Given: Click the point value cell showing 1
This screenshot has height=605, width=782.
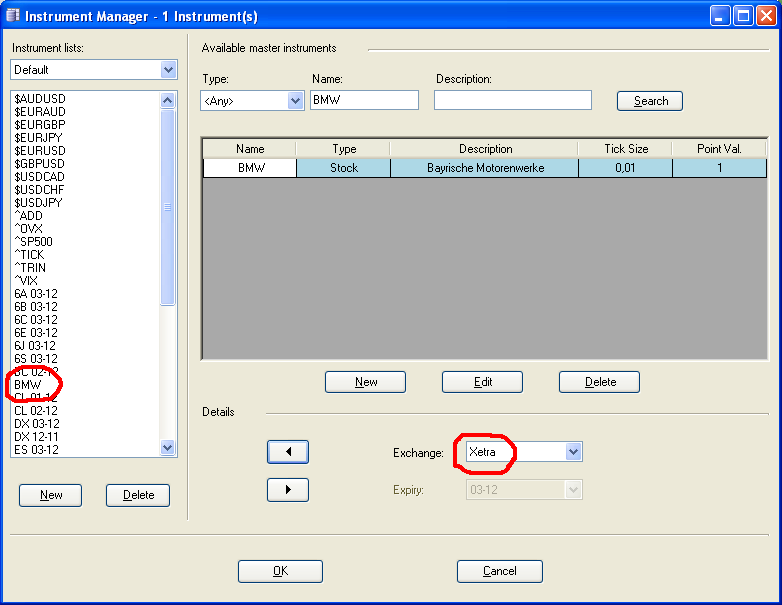Looking at the screenshot, I should click(x=719, y=168).
